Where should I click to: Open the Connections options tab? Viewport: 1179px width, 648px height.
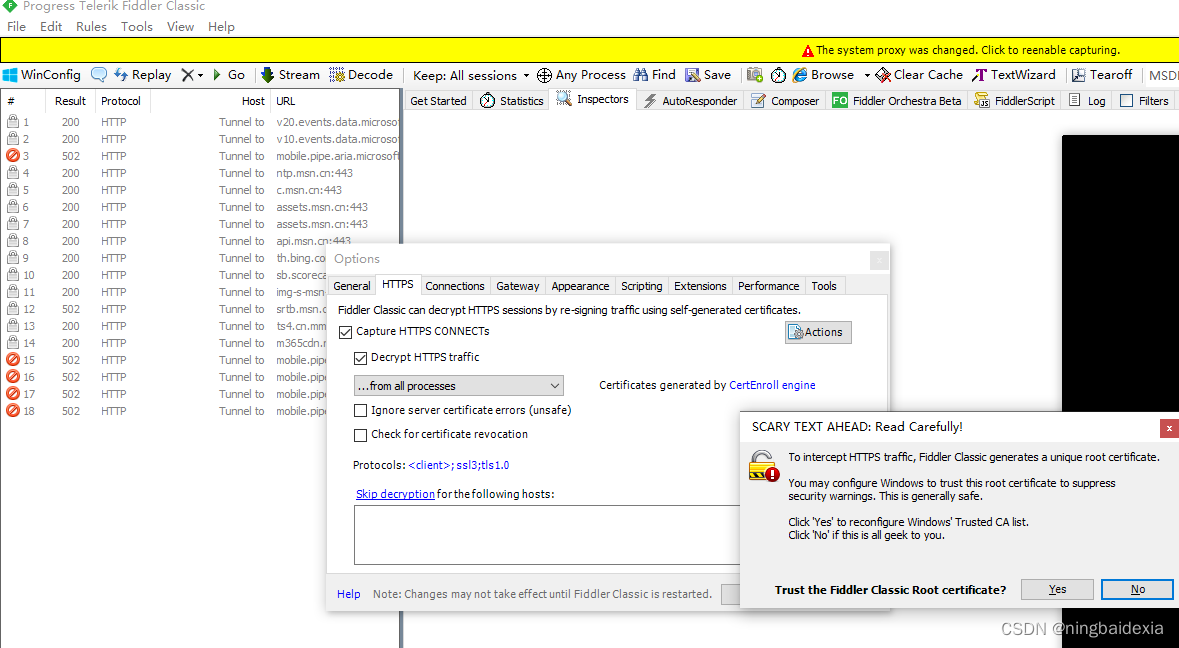455,286
